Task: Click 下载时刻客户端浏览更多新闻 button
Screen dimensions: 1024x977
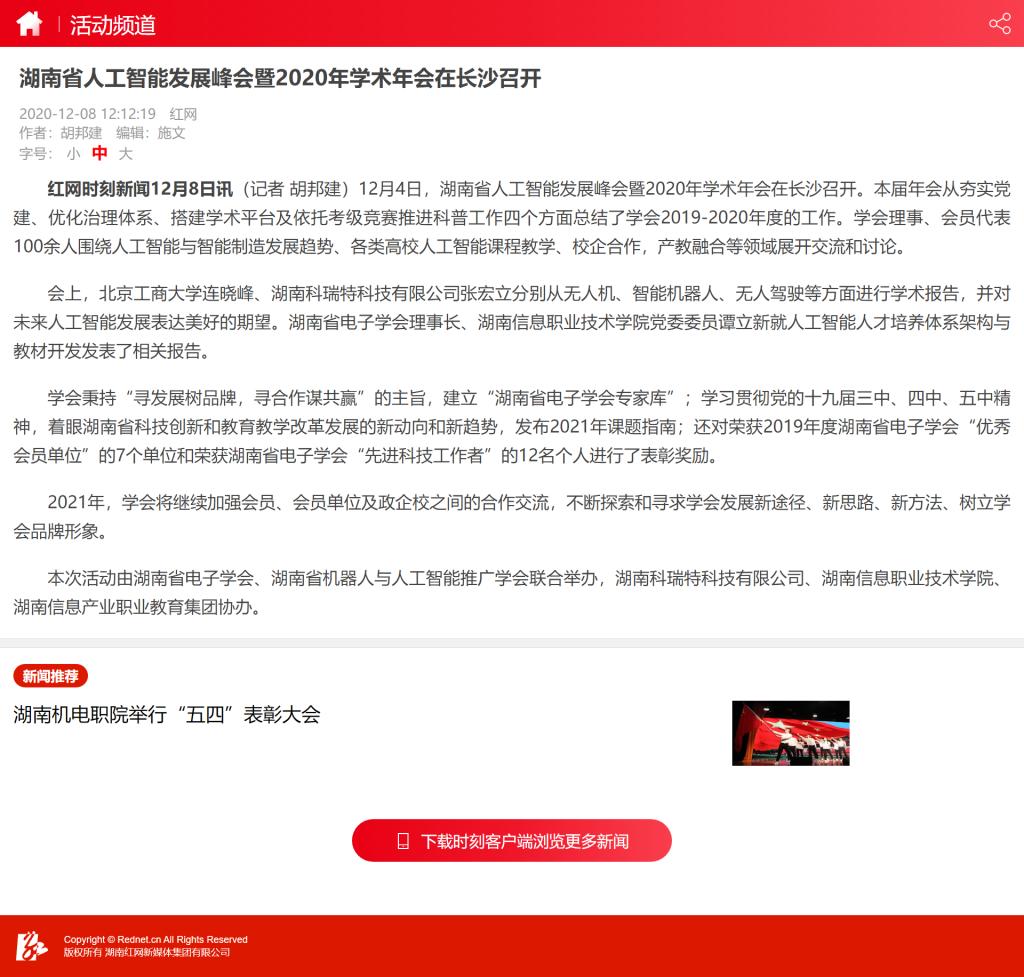Action: 511,841
